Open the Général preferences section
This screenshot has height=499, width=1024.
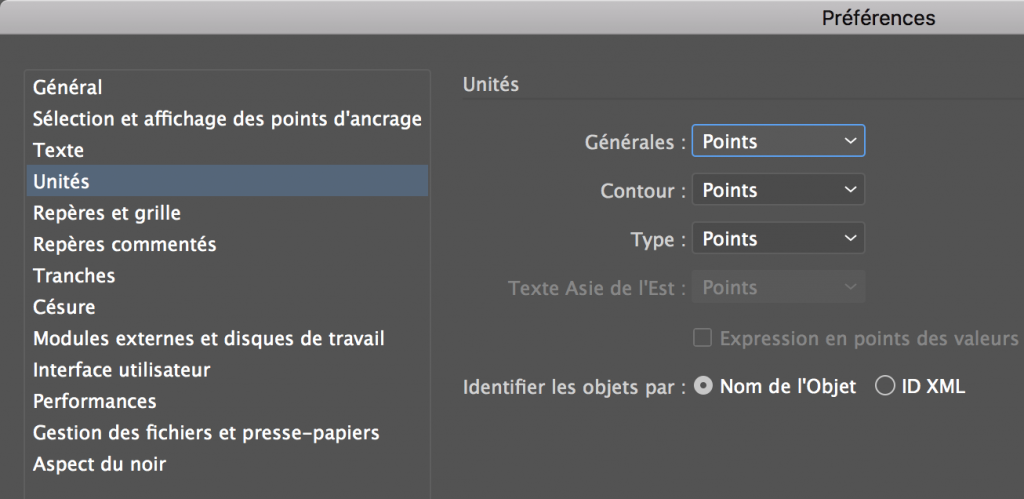68,88
